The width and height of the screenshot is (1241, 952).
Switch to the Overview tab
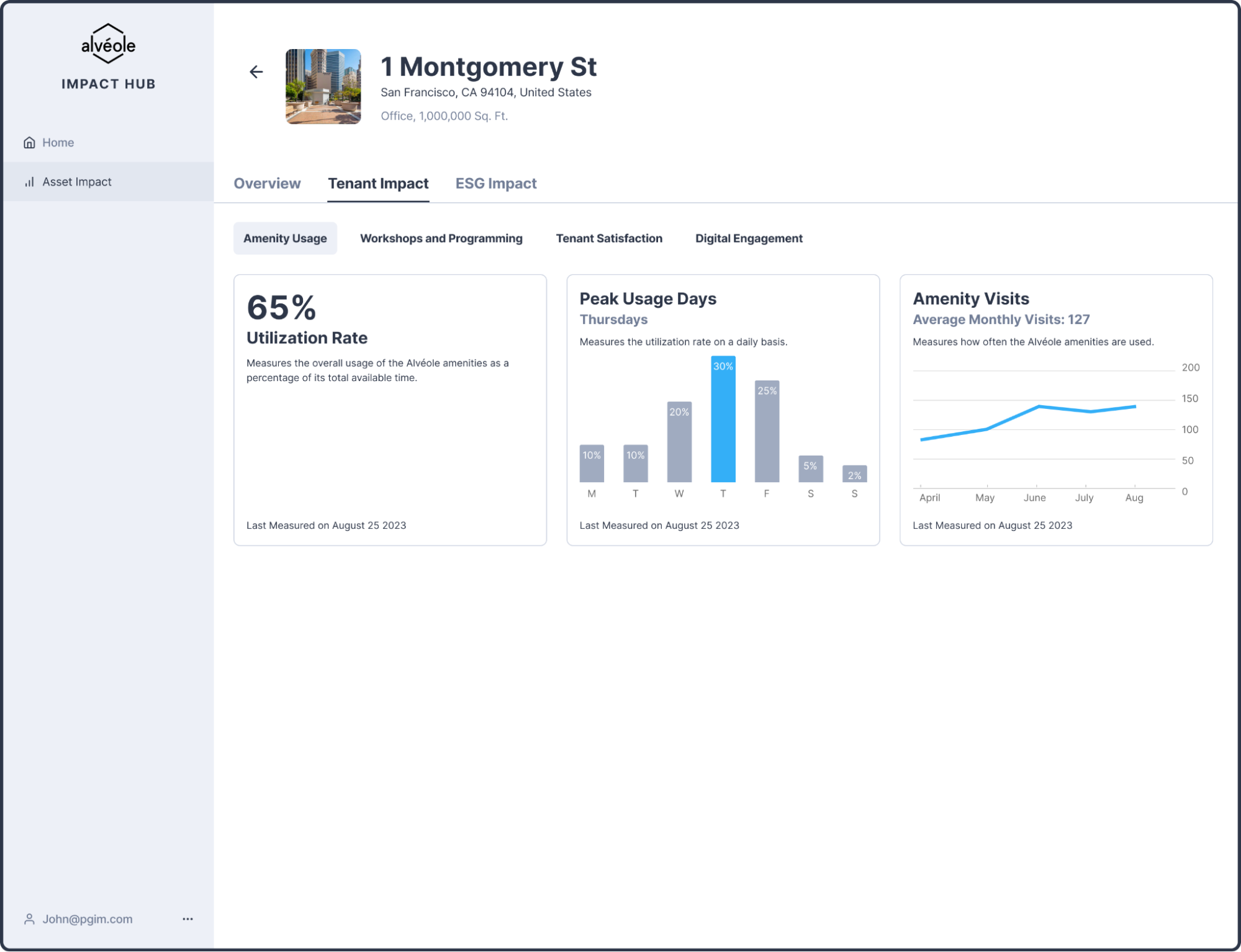[x=267, y=184]
